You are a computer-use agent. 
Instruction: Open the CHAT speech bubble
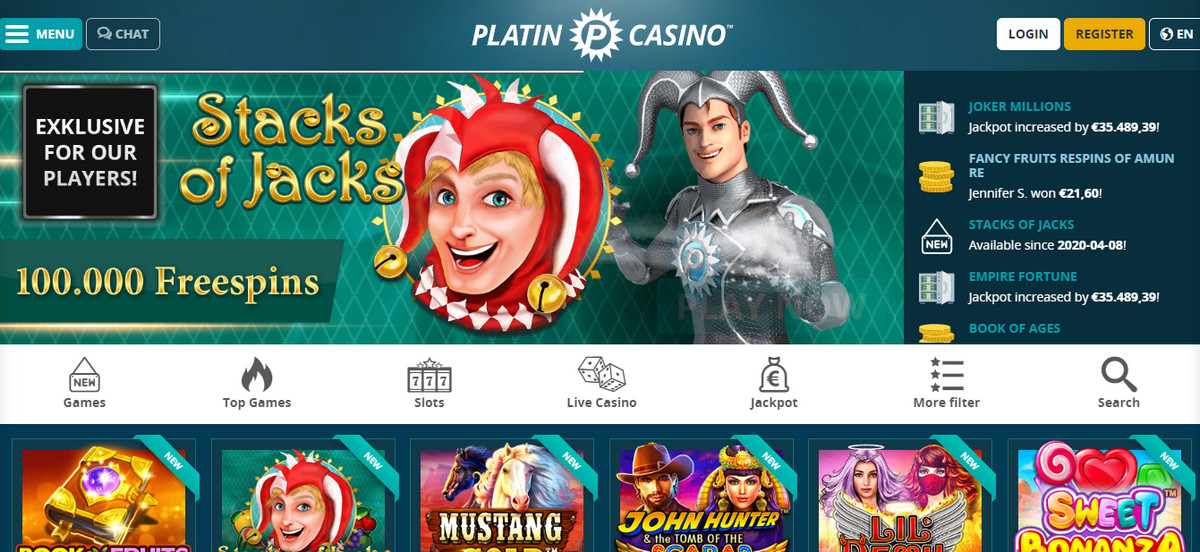[x=123, y=34]
